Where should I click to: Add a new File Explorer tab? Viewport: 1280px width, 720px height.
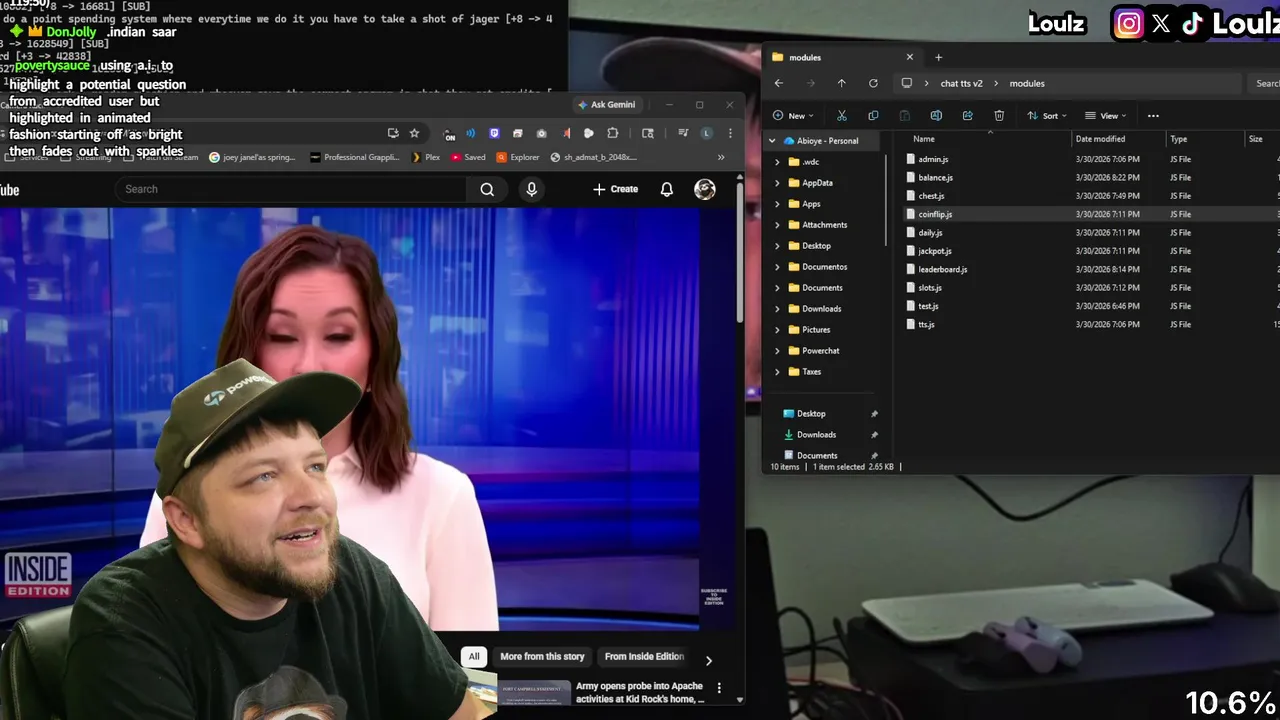(938, 57)
